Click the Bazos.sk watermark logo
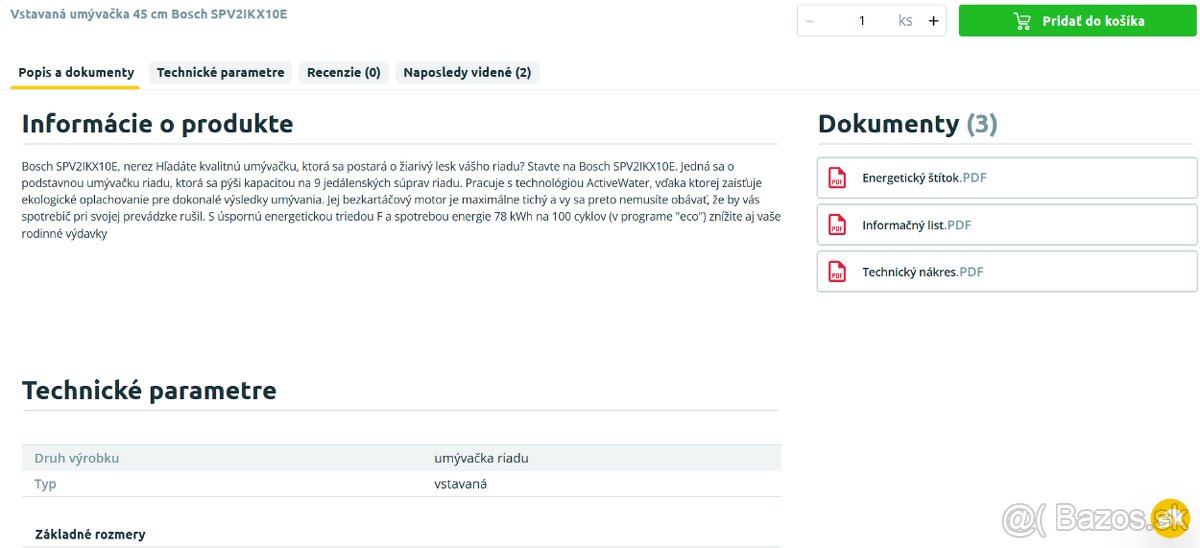The image size is (1200, 548). [x=1096, y=518]
